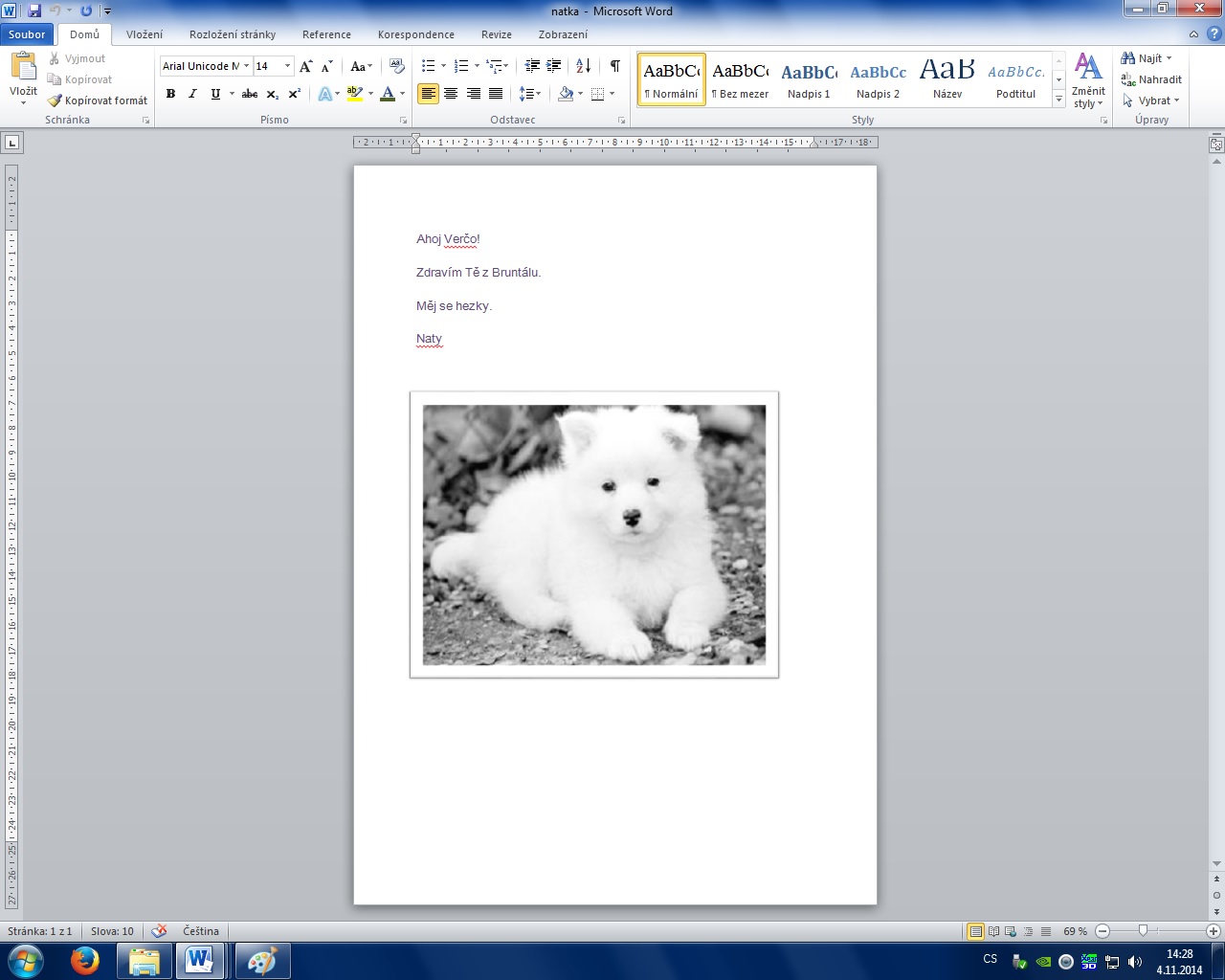Copy selection with Kopírovat
1225x980 pixels.
pyautogui.click(x=80, y=79)
